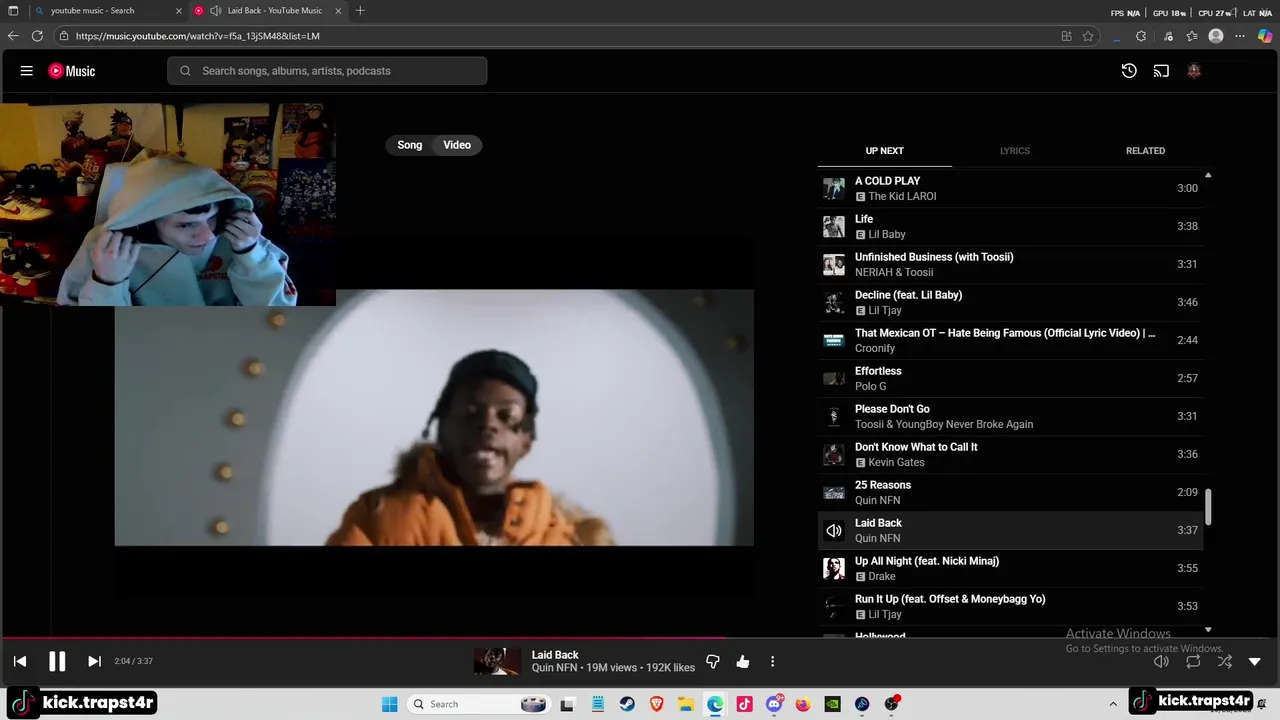Open Copilot sidebar icon
The width and height of the screenshot is (1280, 720).
coord(1265,36)
